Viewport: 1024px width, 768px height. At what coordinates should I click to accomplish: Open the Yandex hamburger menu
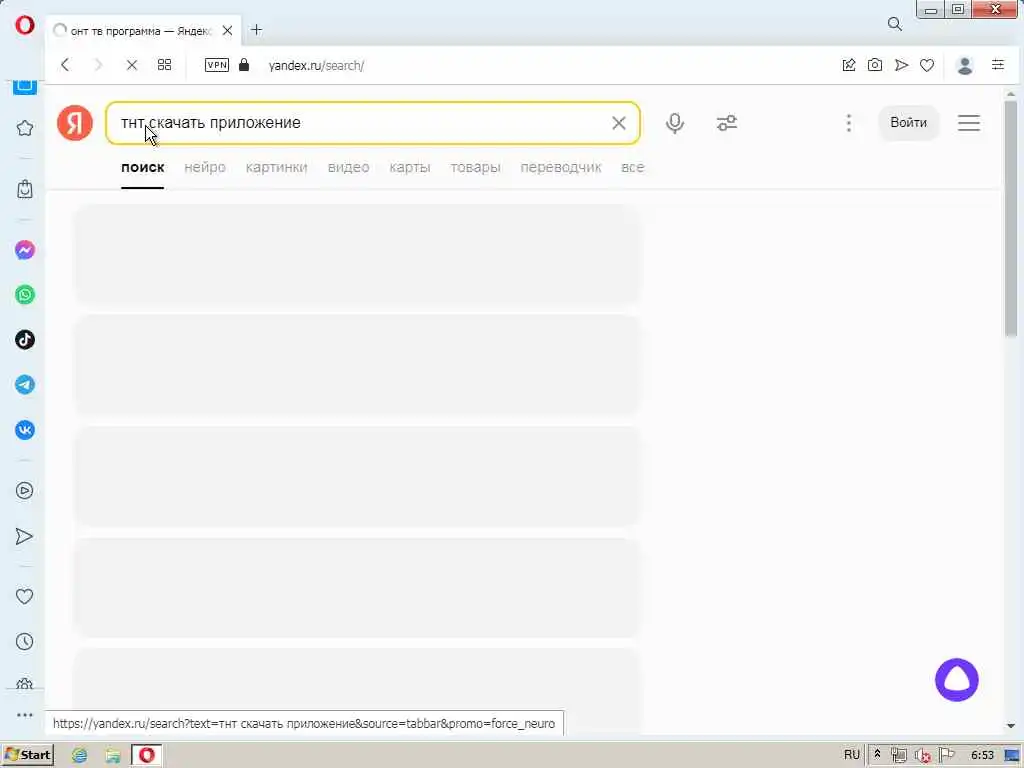point(968,123)
